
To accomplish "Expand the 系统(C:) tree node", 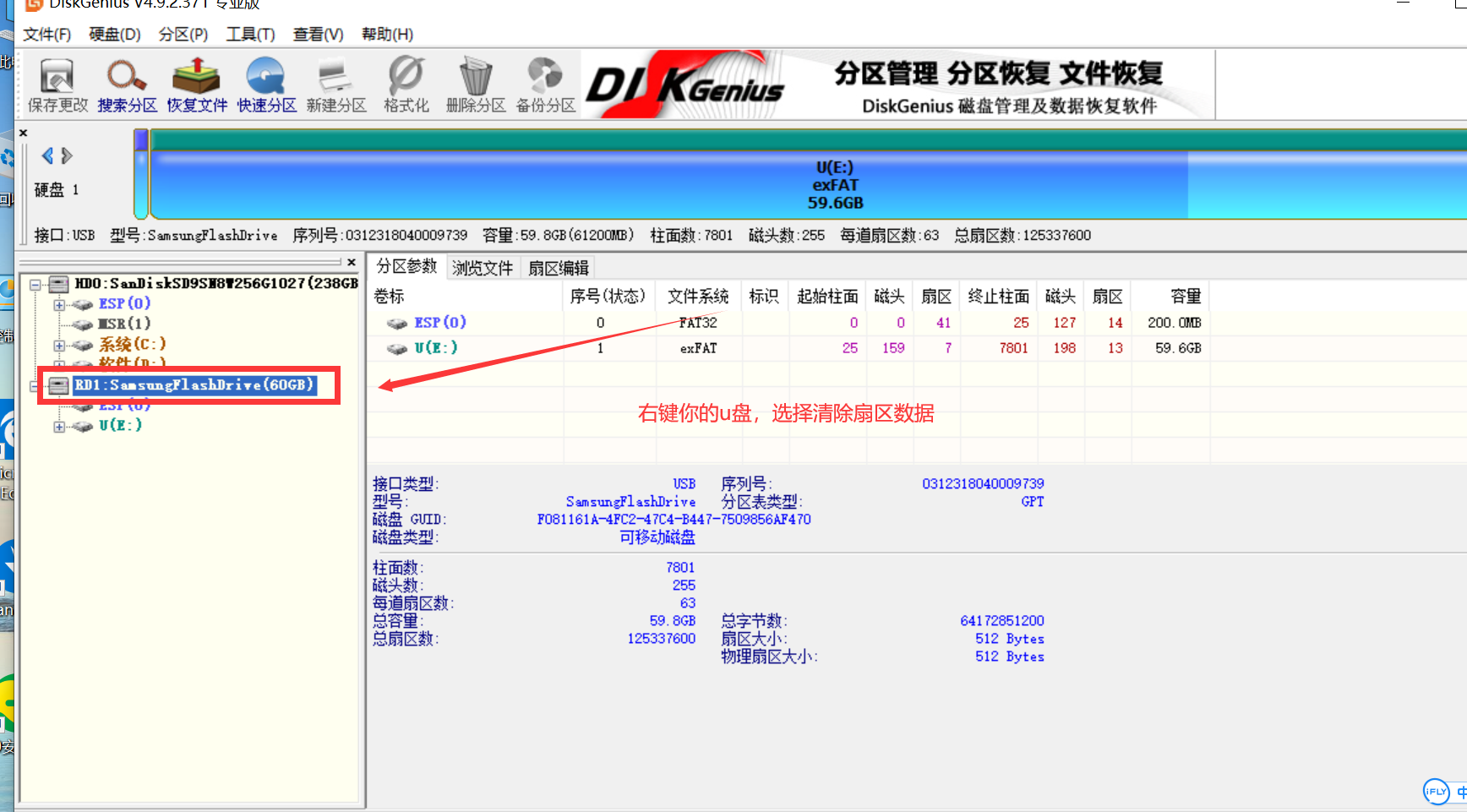I will click(x=59, y=346).
